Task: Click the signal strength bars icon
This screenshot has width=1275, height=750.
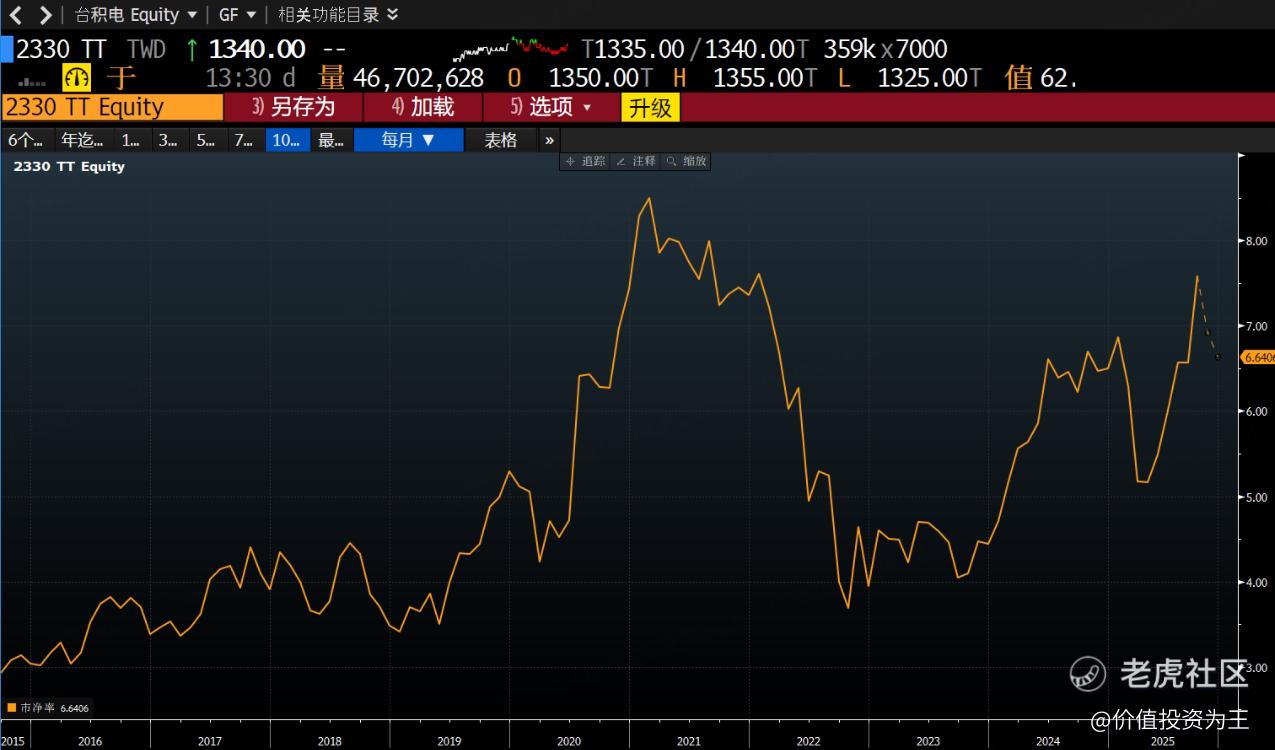Action: coord(31,81)
